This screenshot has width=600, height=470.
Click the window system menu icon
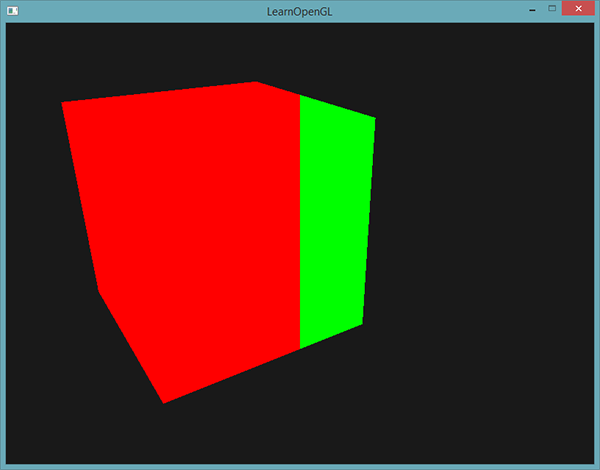(x=12, y=10)
